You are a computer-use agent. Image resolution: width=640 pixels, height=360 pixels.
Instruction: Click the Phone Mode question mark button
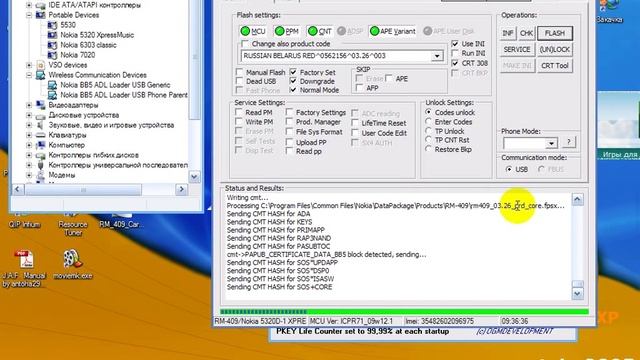[569, 142]
